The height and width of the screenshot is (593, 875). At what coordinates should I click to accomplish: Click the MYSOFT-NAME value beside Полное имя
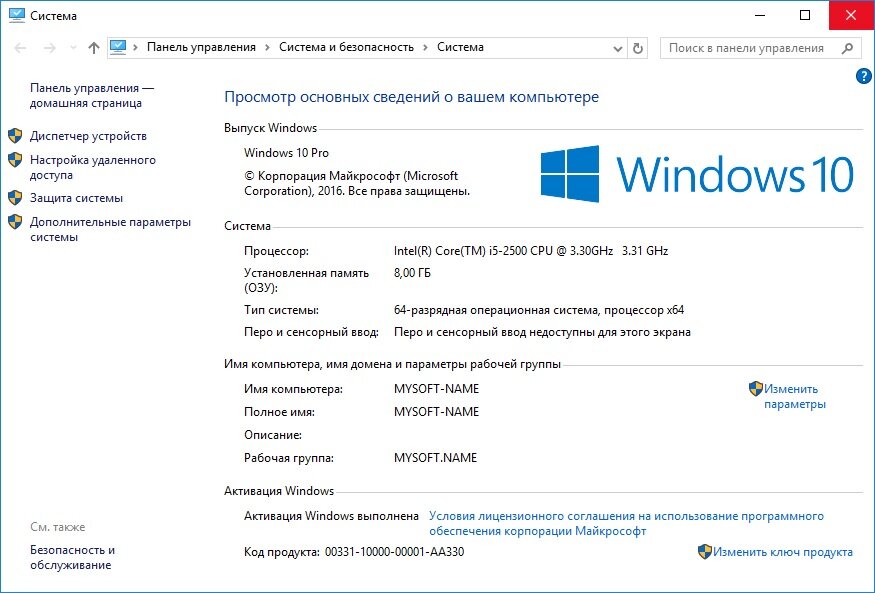(x=436, y=412)
